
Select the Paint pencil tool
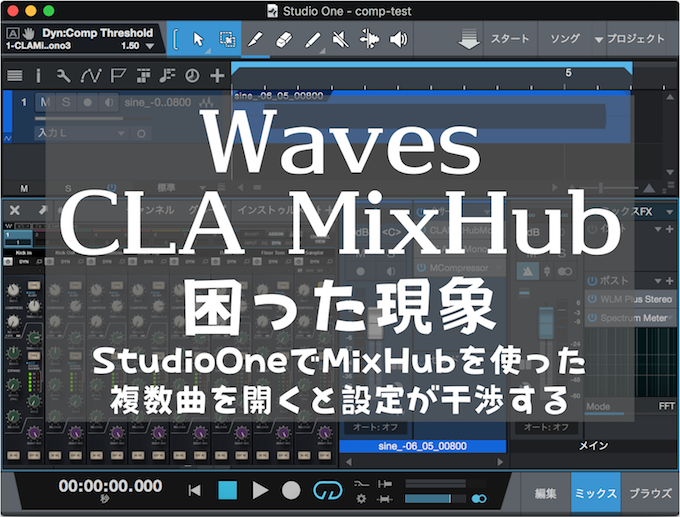pos(313,39)
